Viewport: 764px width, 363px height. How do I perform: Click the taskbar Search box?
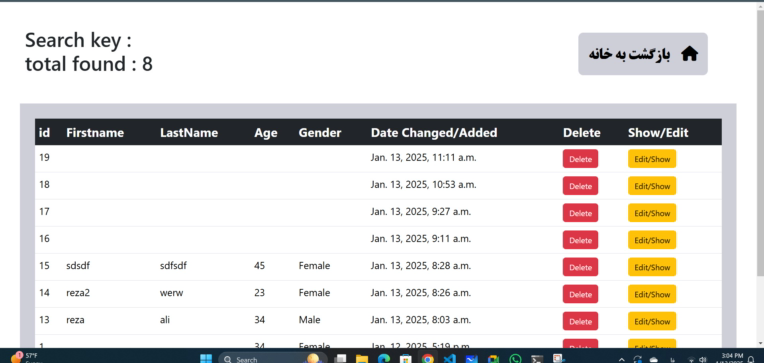272,359
